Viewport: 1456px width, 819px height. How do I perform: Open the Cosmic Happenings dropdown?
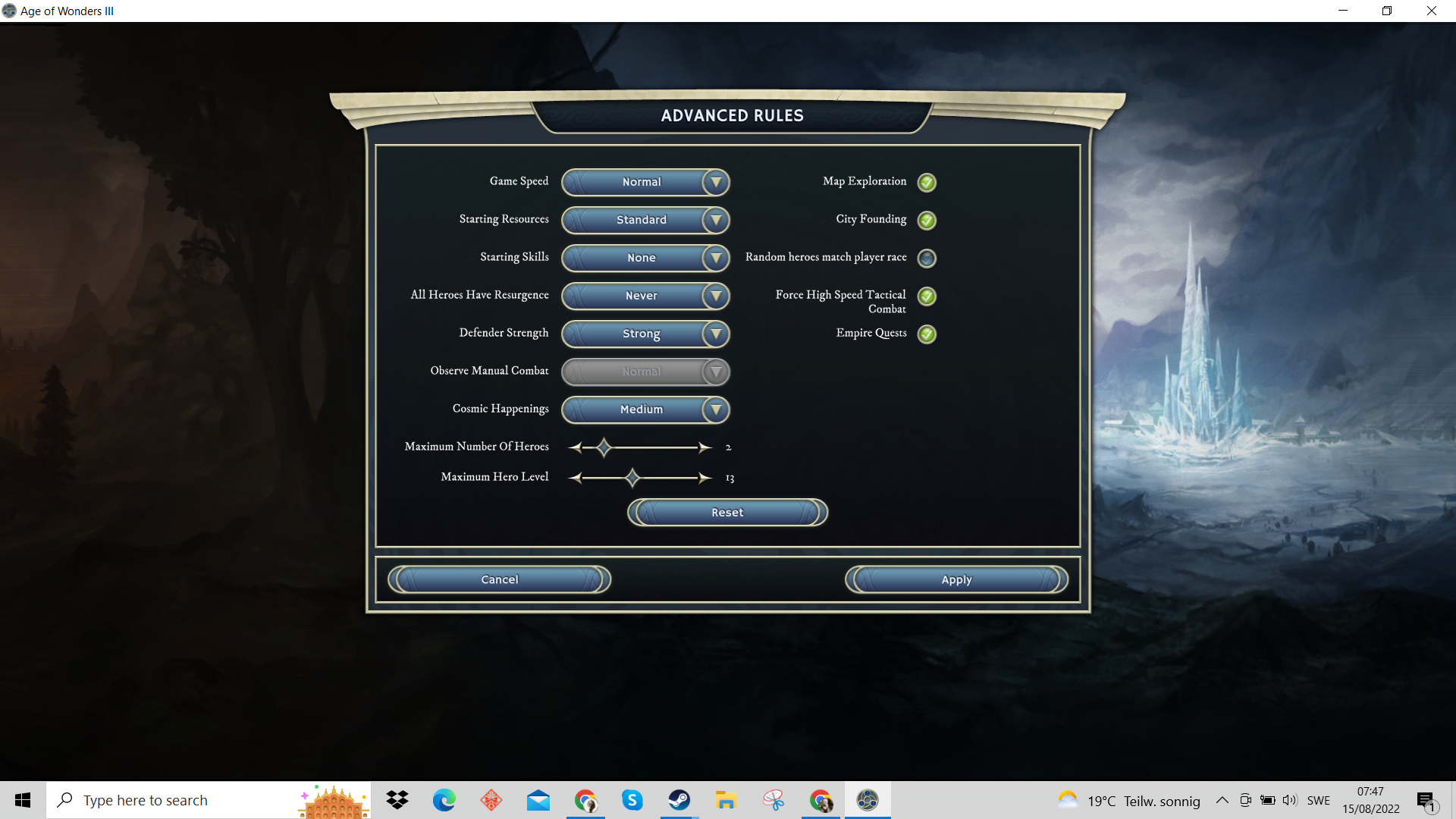pos(645,409)
